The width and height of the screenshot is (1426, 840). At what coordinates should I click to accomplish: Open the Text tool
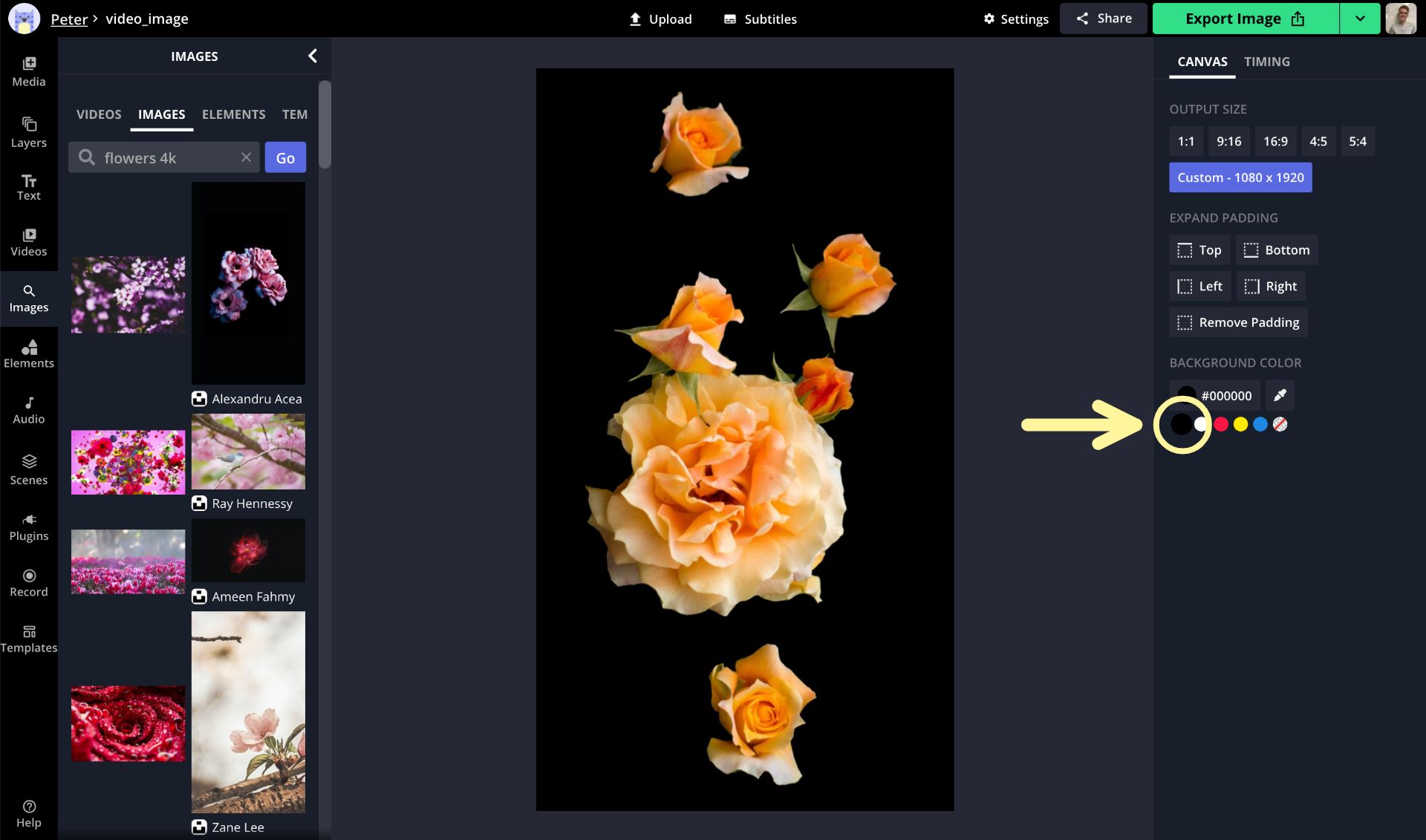[x=29, y=186]
